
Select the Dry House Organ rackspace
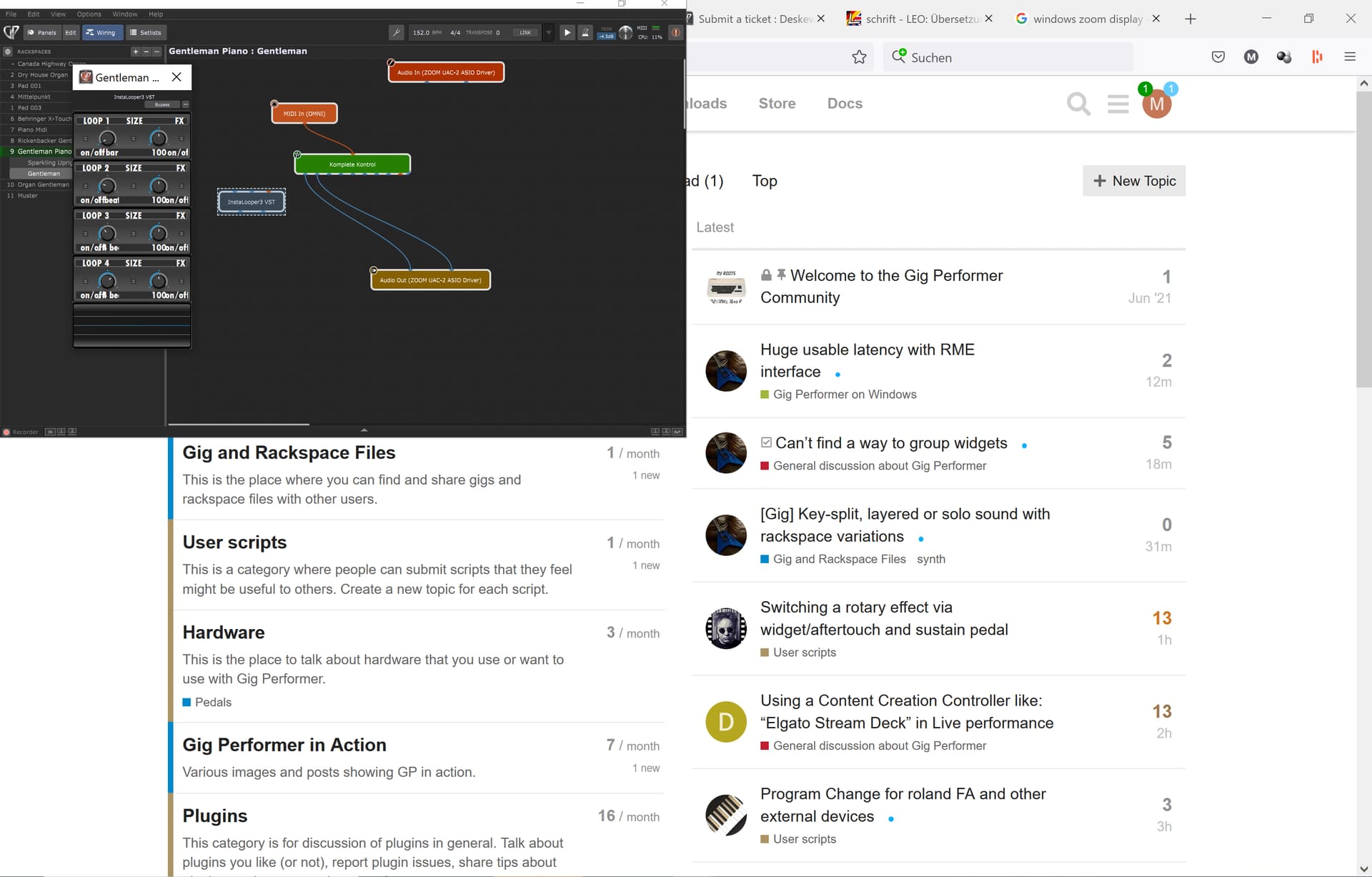tap(42, 74)
